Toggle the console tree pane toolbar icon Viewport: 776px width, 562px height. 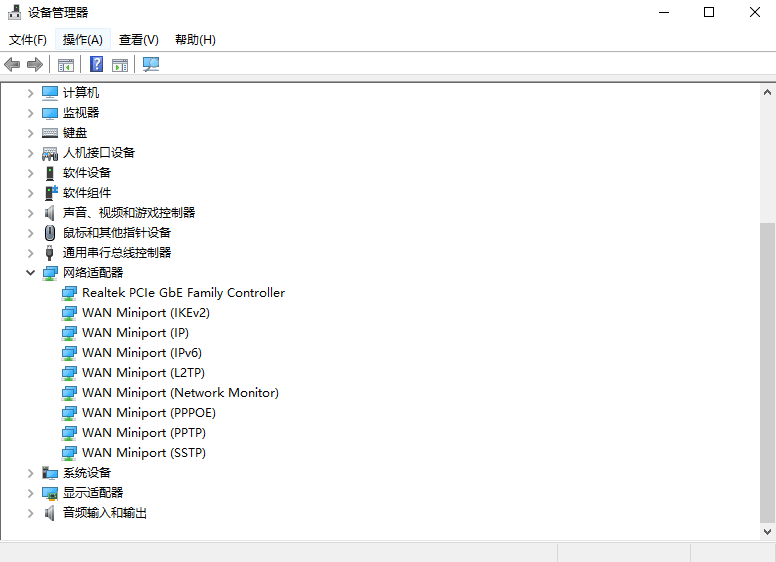(x=66, y=65)
